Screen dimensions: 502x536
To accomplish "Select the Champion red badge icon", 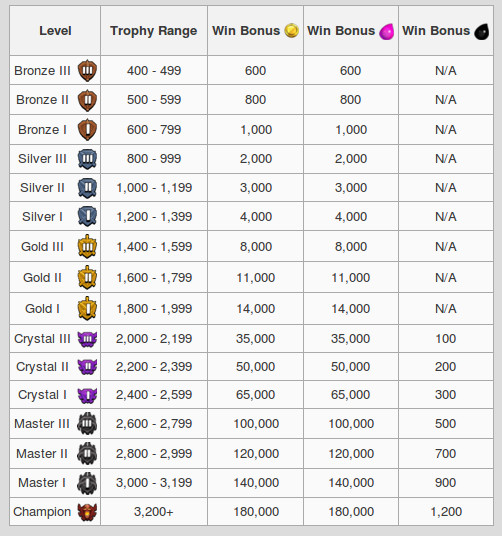I will click(x=87, y=512).
